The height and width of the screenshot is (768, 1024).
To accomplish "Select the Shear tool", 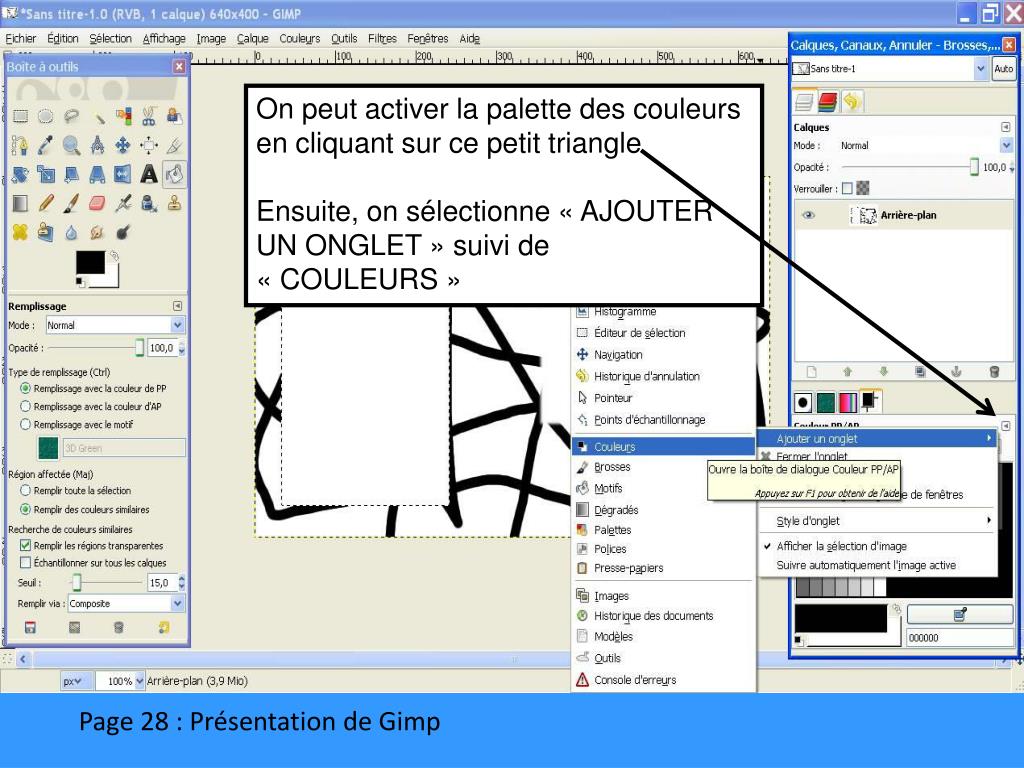I will pyautogui.click(x=71, y=174).
